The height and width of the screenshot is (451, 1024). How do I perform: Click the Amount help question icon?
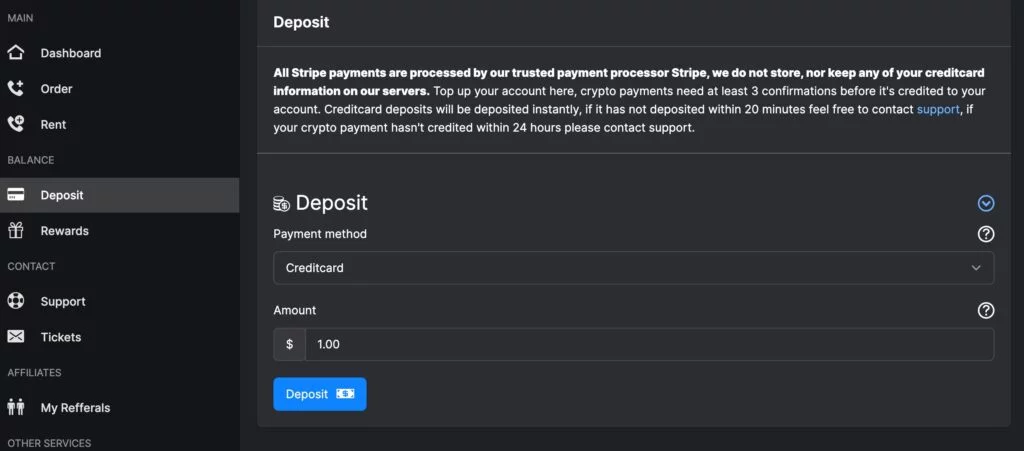click(986, 310)
